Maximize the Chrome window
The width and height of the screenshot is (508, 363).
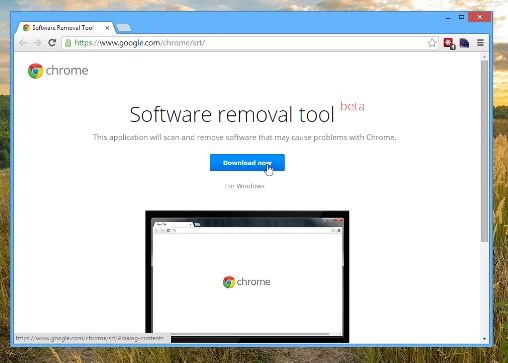(461, 17)
